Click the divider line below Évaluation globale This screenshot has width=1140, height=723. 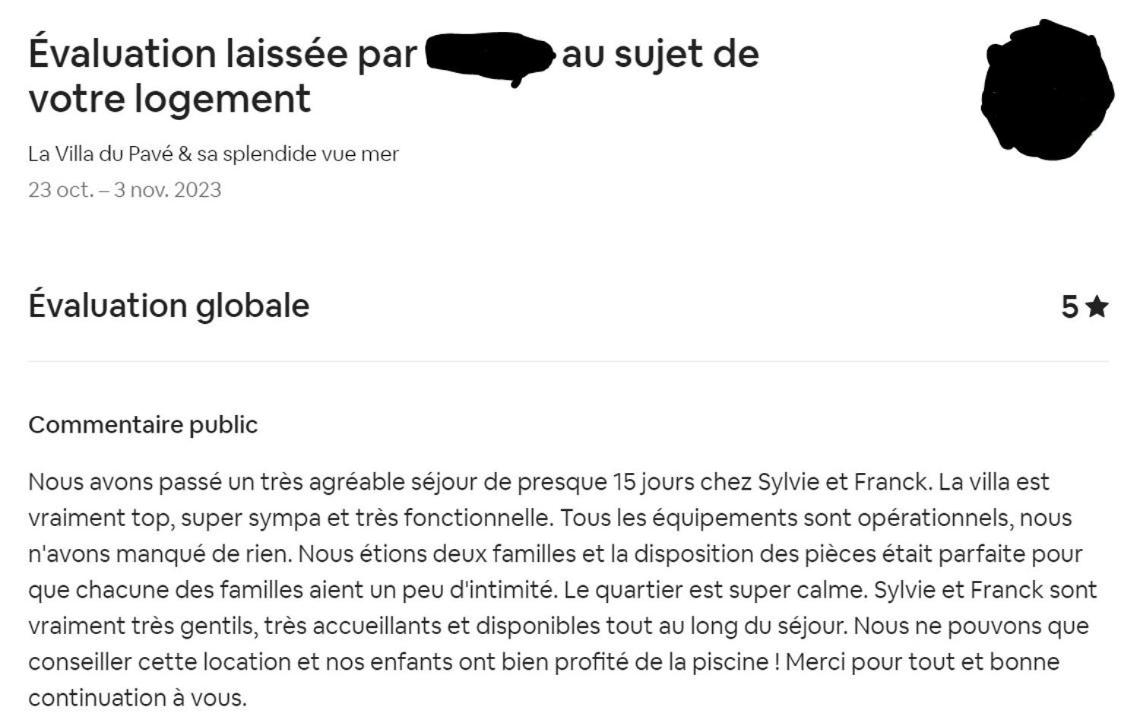(569, 361)
